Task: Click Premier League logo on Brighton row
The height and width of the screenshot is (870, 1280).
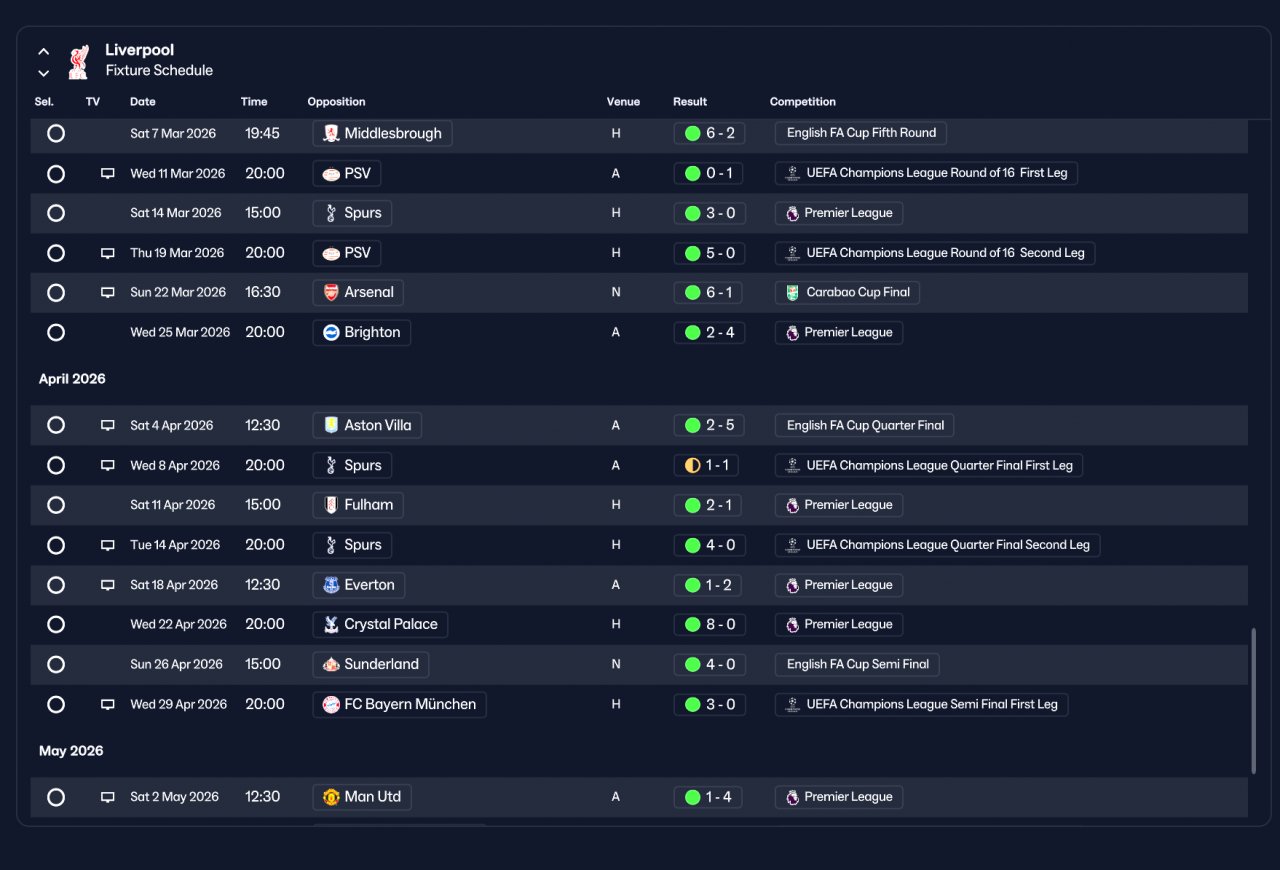Action: click(792, 333)
